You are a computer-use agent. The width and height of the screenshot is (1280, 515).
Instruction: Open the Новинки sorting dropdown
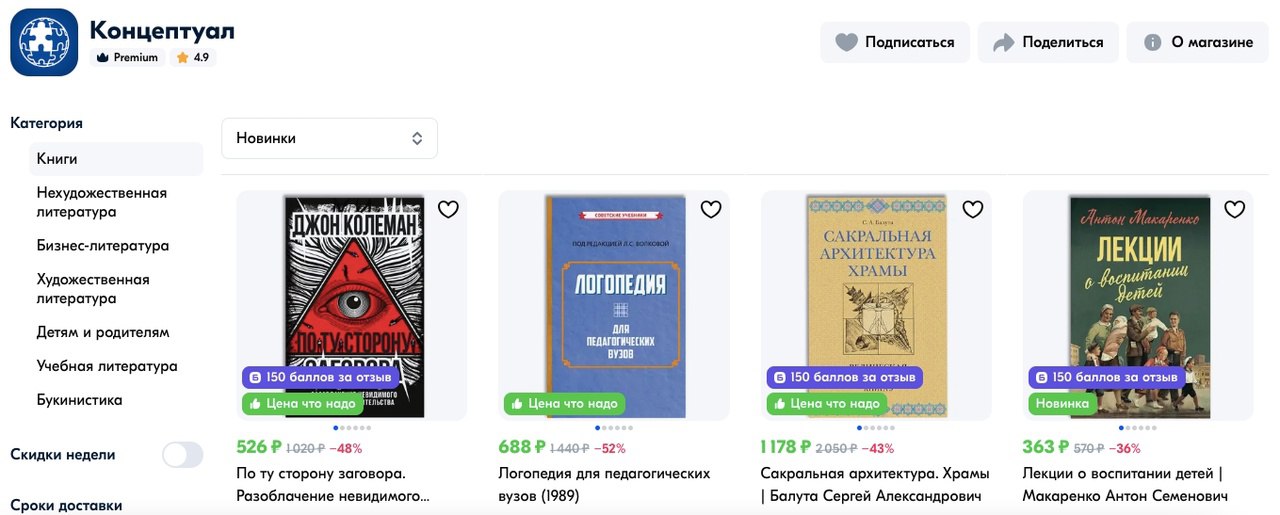[329, 138]
